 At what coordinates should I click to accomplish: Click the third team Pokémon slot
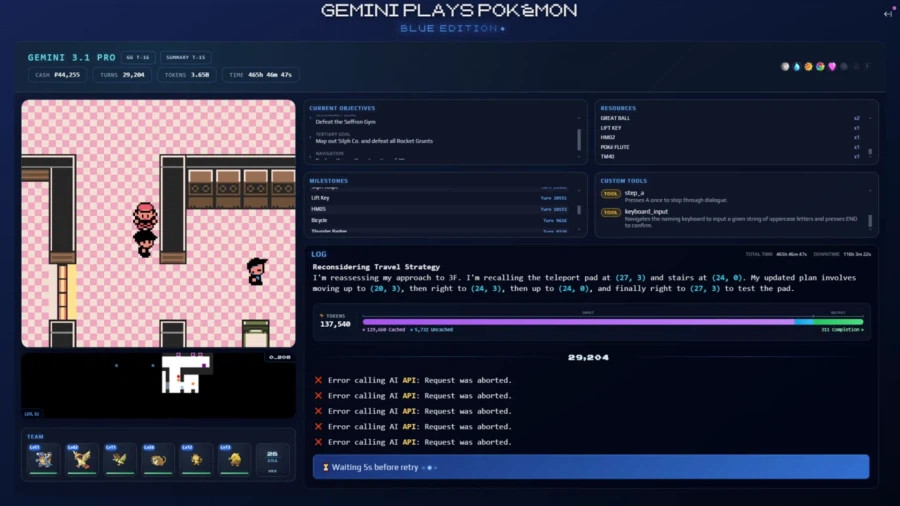pyautogui.click(x=120, y=458)
